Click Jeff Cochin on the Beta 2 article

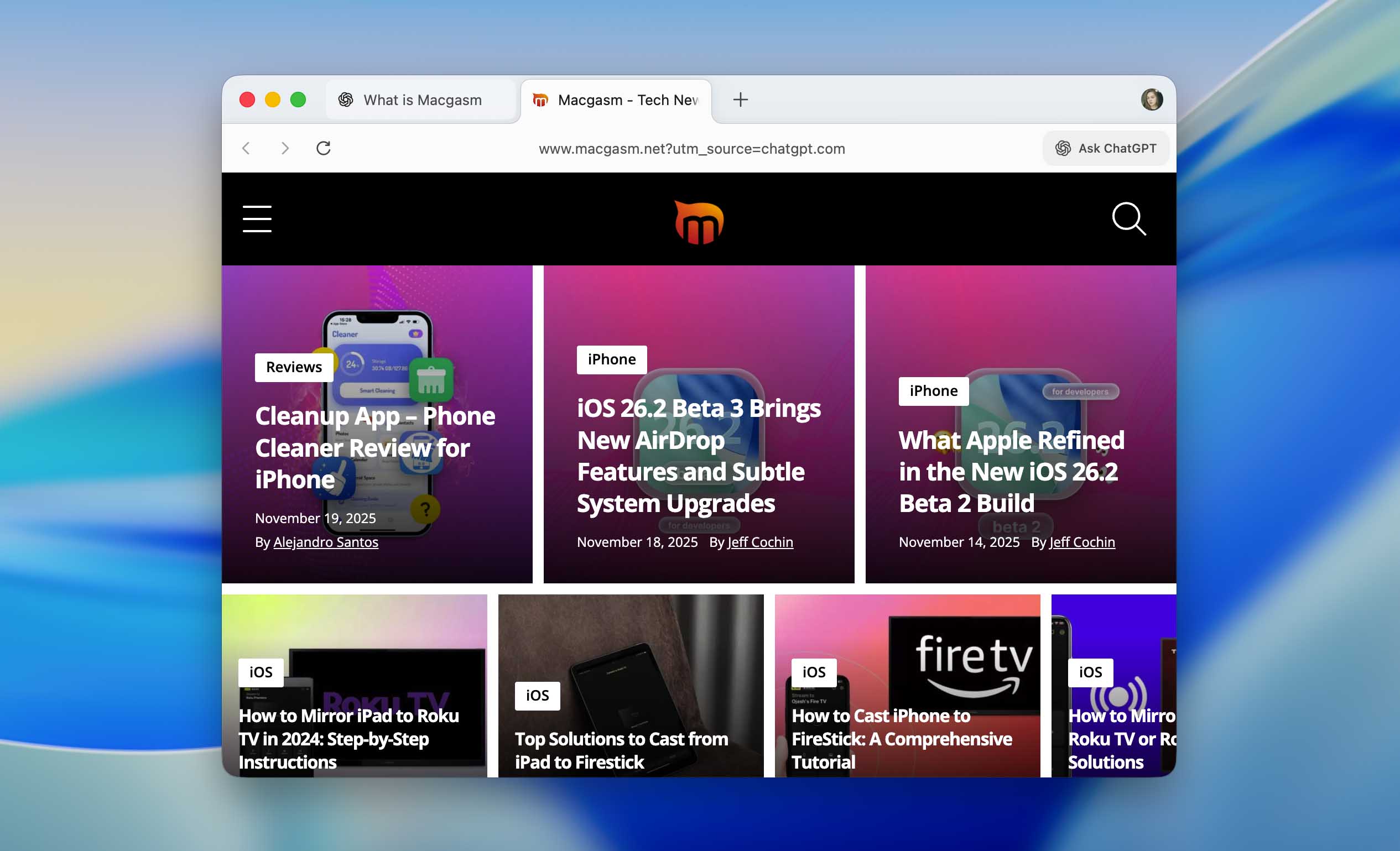(x=1081, y=542)
